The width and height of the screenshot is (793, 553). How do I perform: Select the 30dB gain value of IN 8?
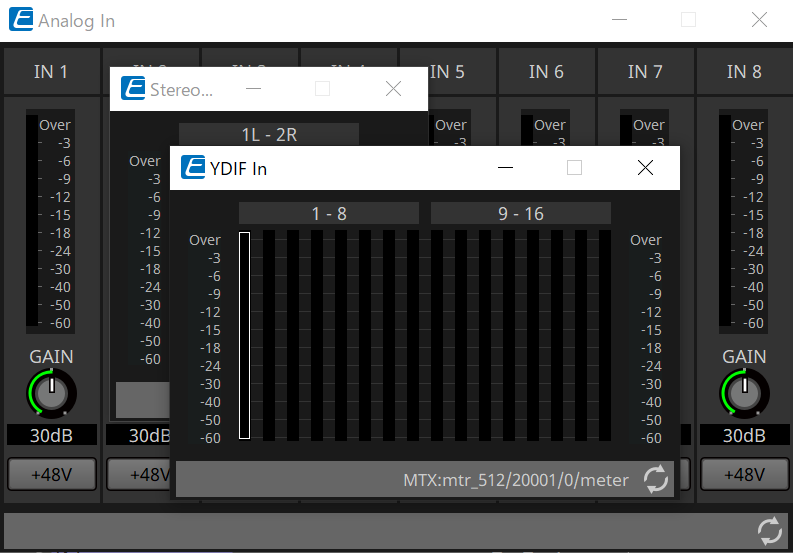[x=744, y=435]
